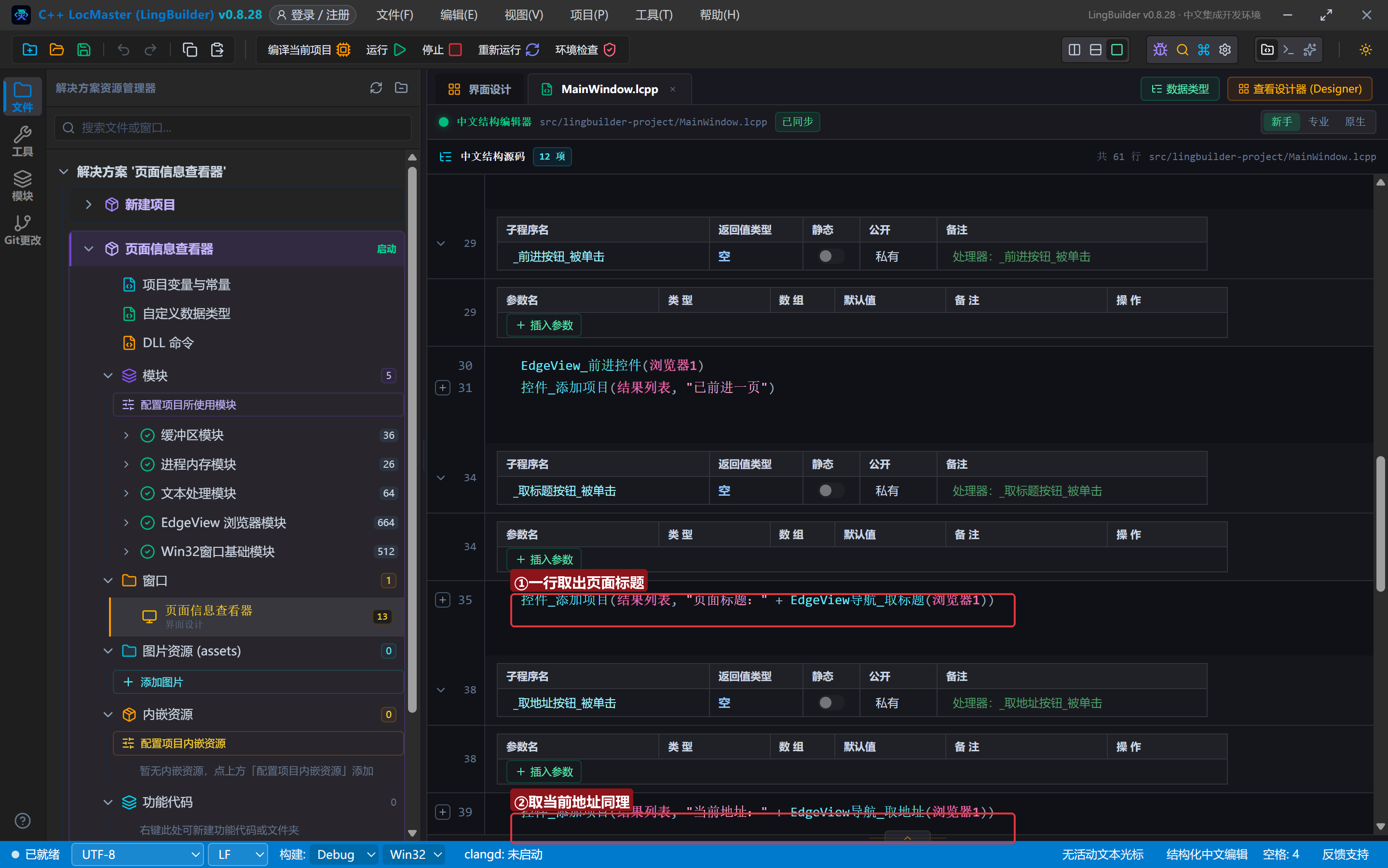This screenshot has width=1388, height=868.
Task: Click the search files input field
Action: coord(233,127)
